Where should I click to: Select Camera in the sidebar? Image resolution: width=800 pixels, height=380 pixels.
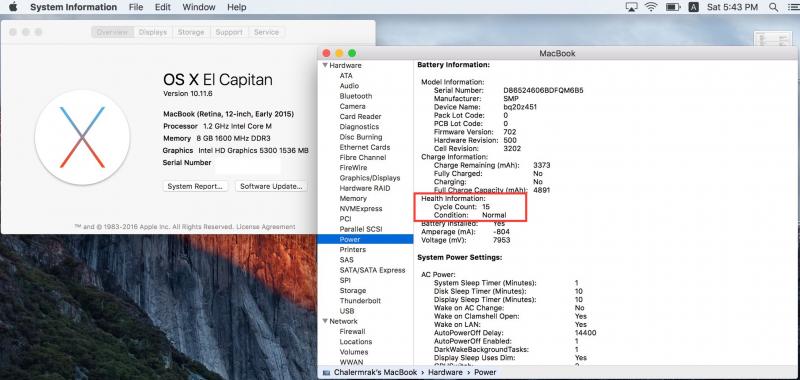point(352,106)
